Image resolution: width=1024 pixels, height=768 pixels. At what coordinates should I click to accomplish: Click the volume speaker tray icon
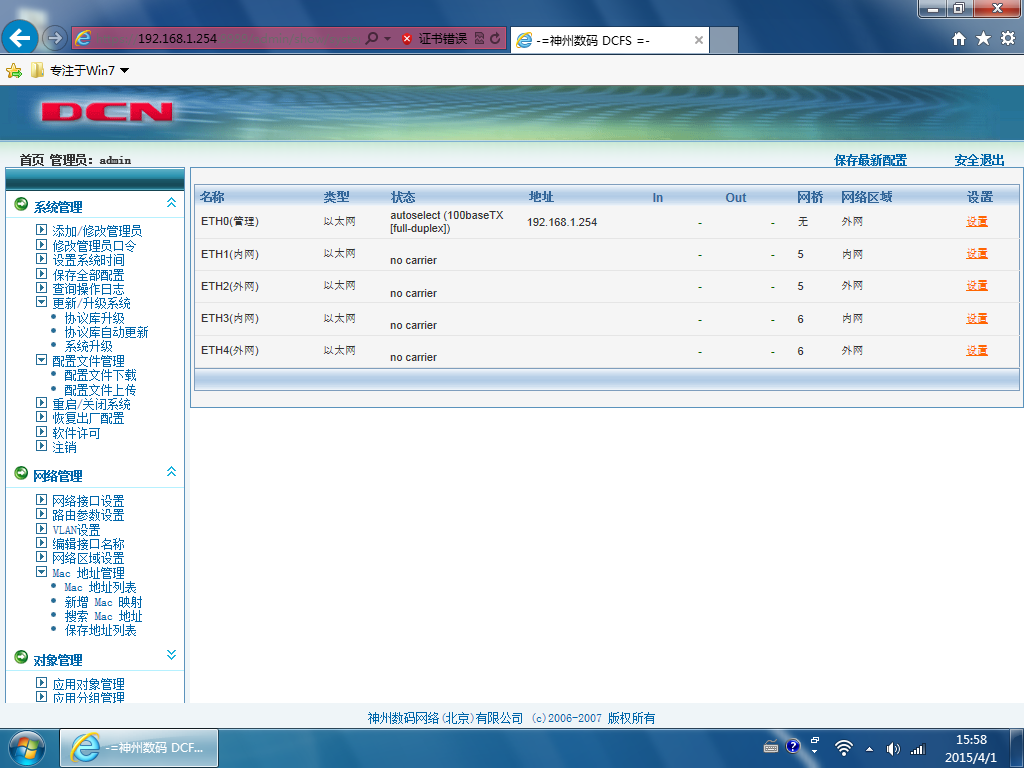[x=893, y=749]
